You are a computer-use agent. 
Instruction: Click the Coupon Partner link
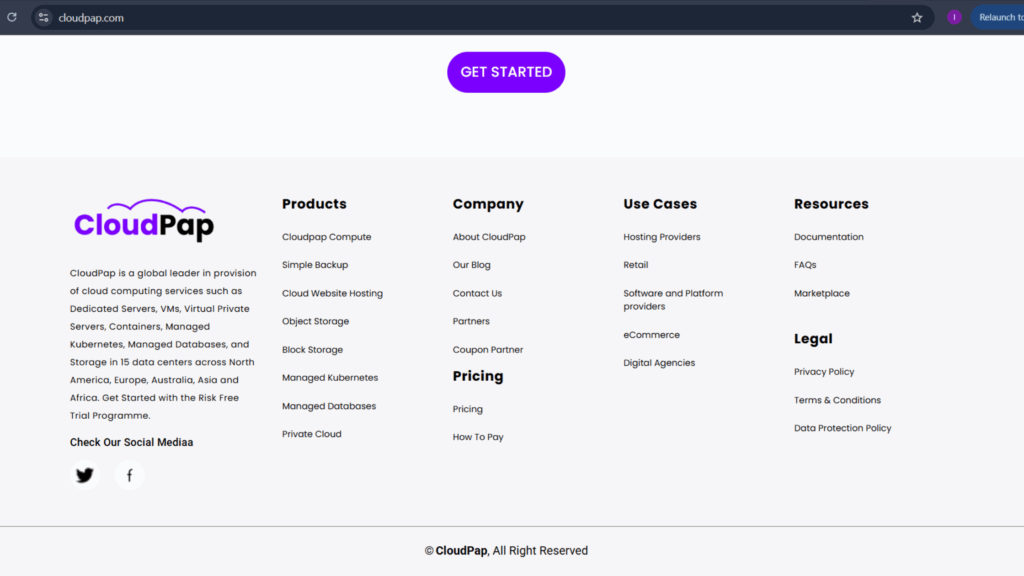click(487, 350)
